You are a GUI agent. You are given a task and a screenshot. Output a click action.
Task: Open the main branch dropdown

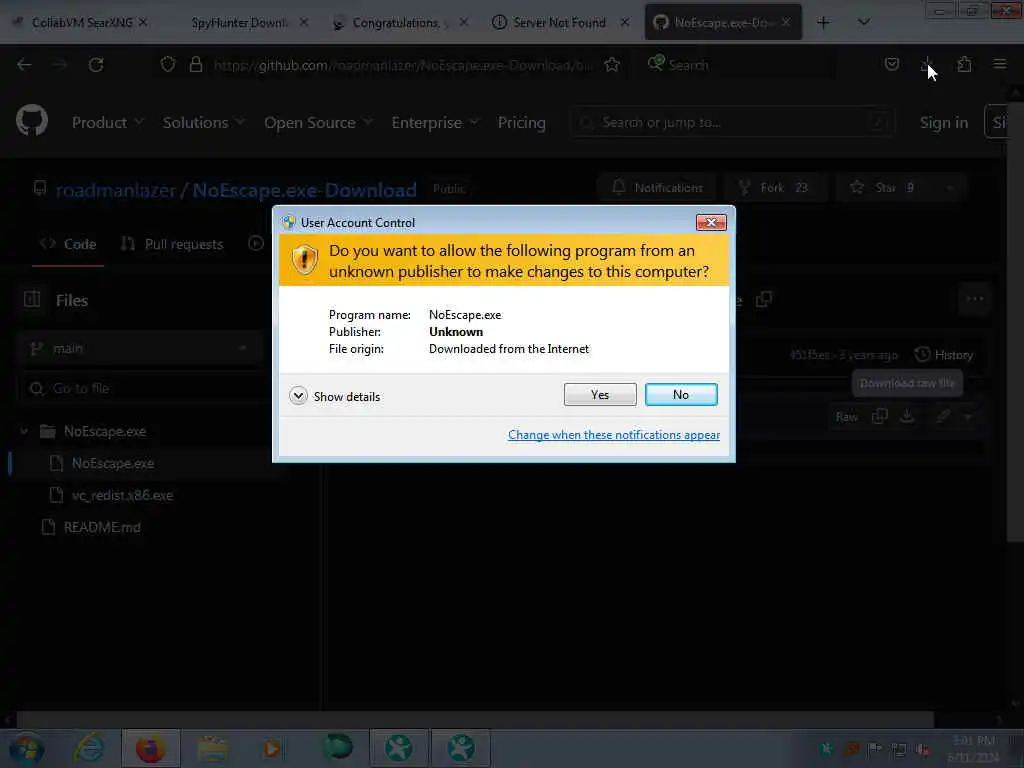[x=140, y=348]
